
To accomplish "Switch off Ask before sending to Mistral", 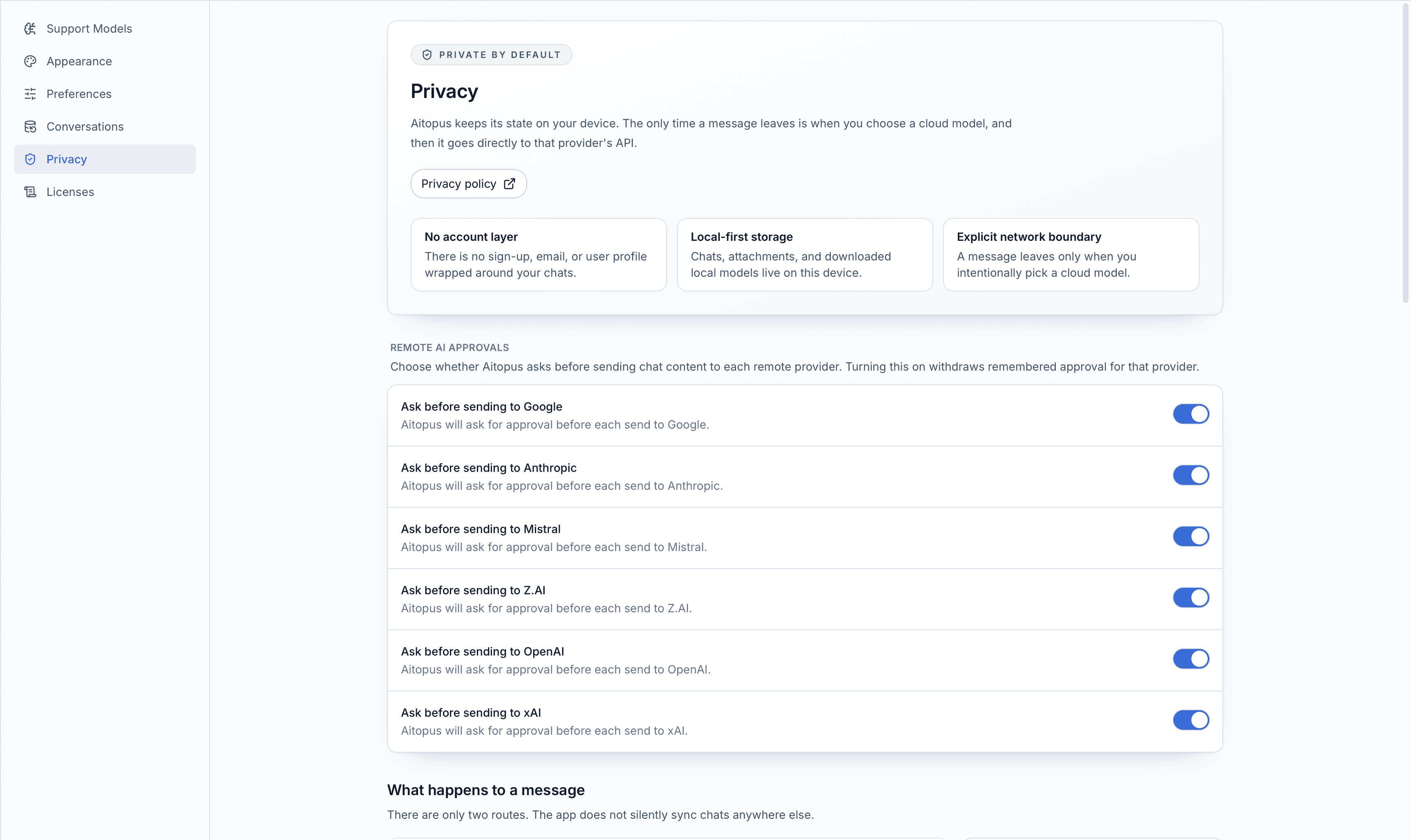I will point(1191,536).
